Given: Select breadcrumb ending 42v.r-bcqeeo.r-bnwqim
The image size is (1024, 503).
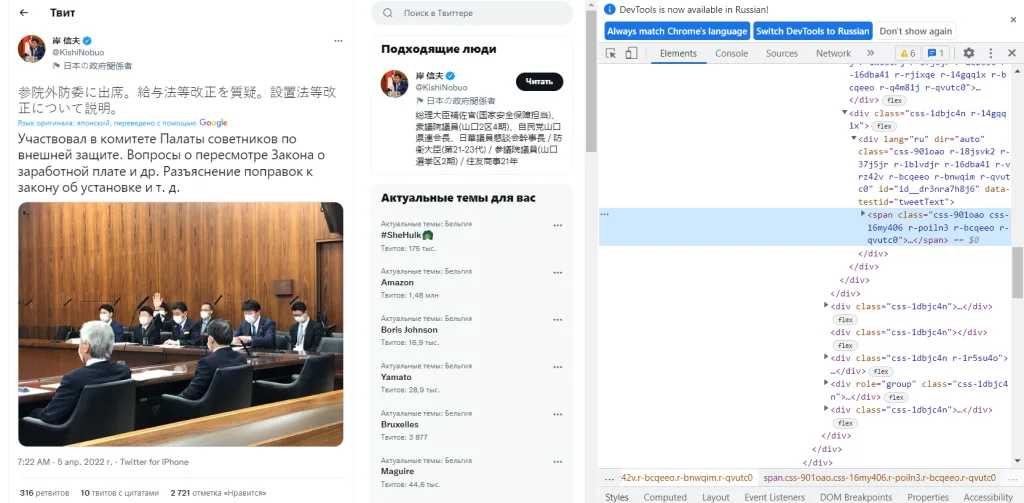Looking at the screenshot, I should pyautogui.click(x=686, y=478).
